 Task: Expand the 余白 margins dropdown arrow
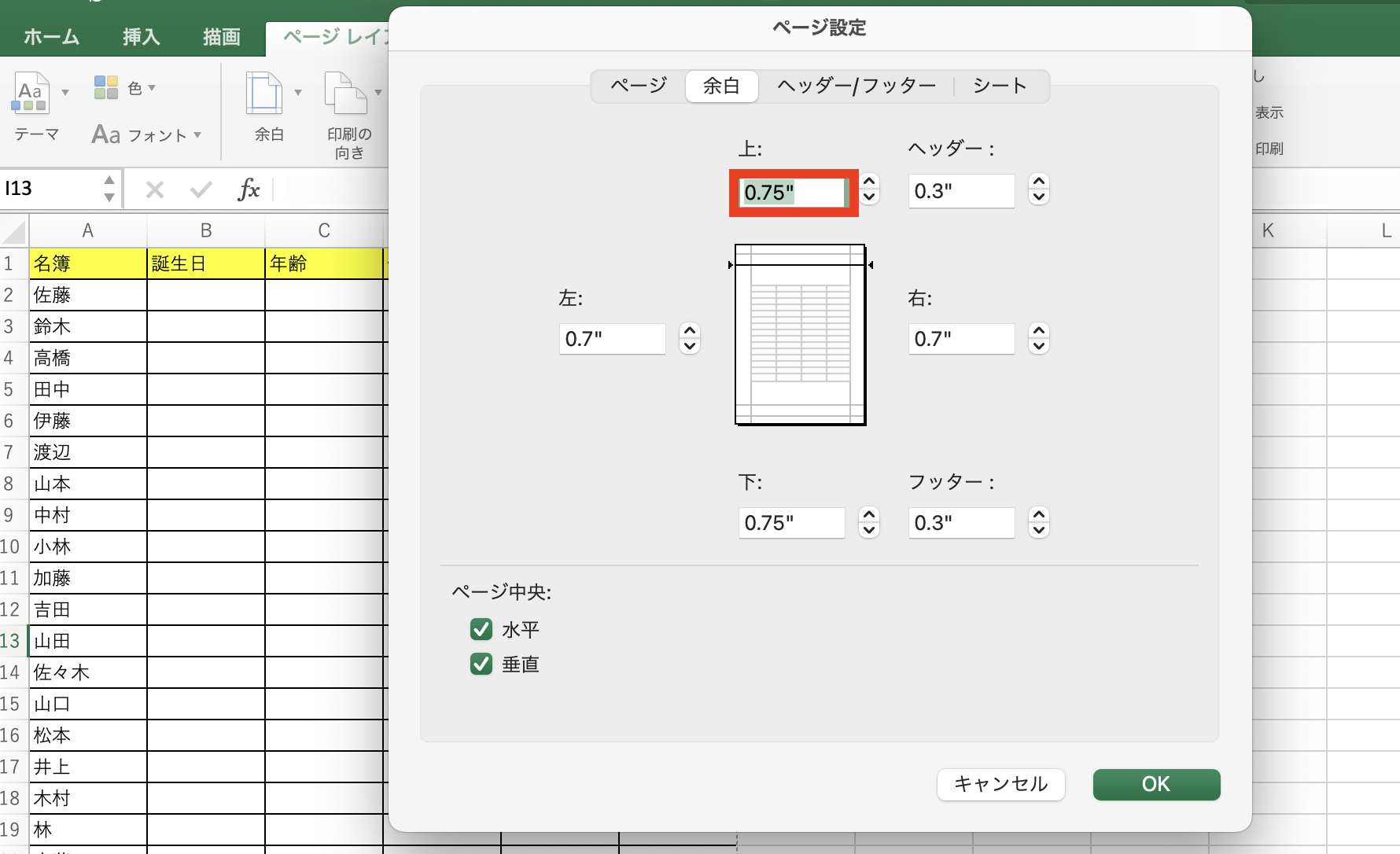[298, 91]
